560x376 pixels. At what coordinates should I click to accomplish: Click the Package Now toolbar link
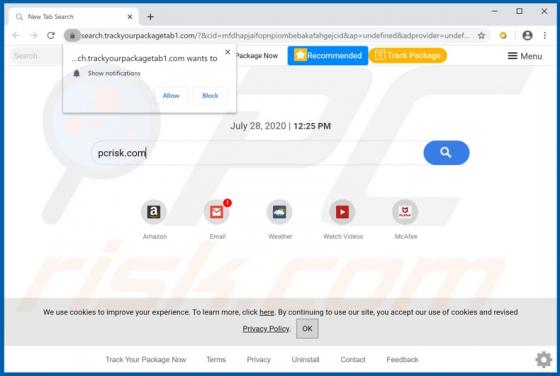(257, 56)
